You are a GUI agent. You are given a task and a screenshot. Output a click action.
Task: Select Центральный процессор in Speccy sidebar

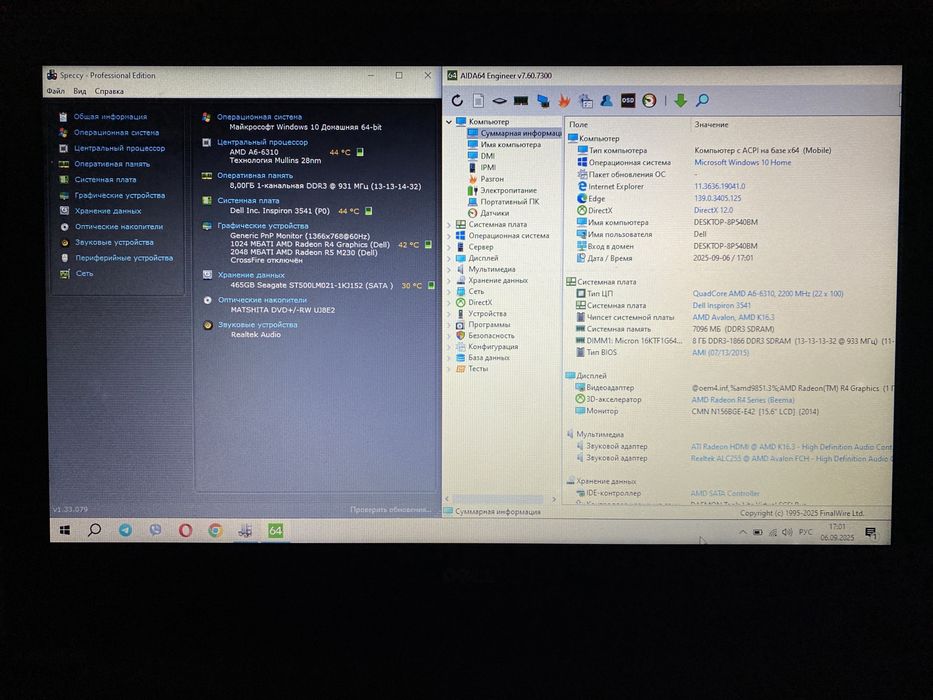click(119, 148)
